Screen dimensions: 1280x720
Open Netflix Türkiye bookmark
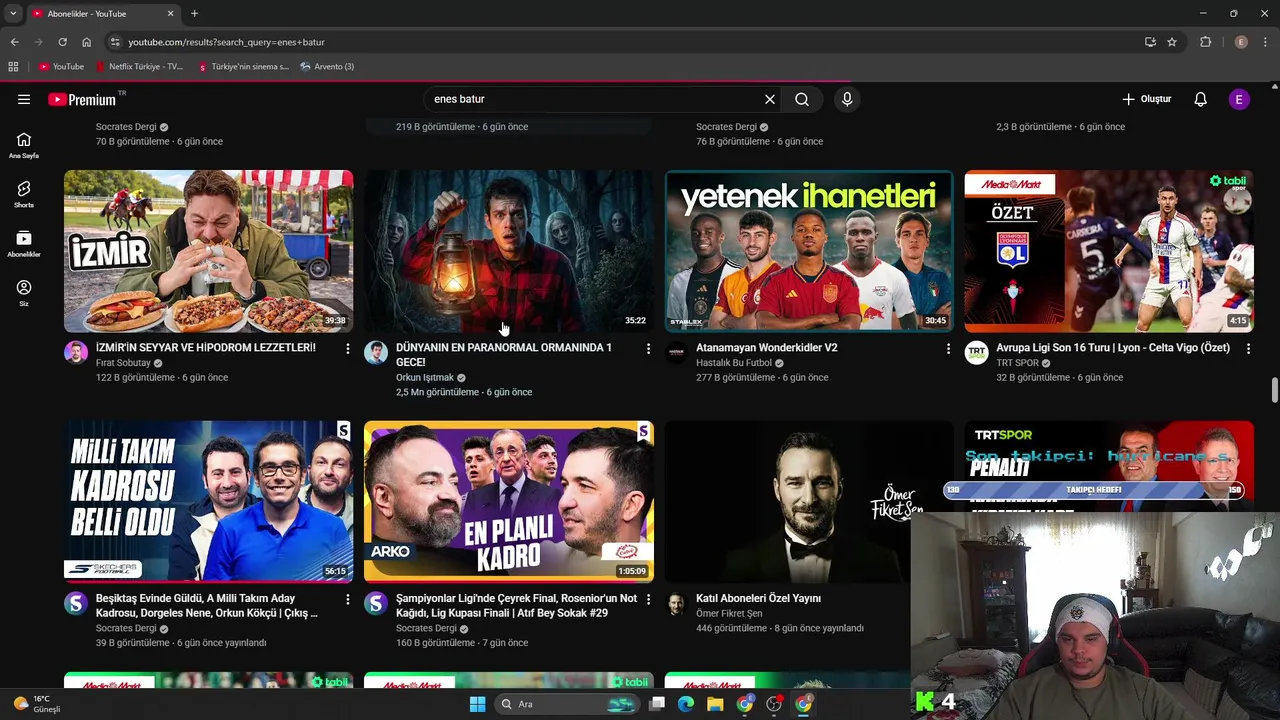click(140, 67)
